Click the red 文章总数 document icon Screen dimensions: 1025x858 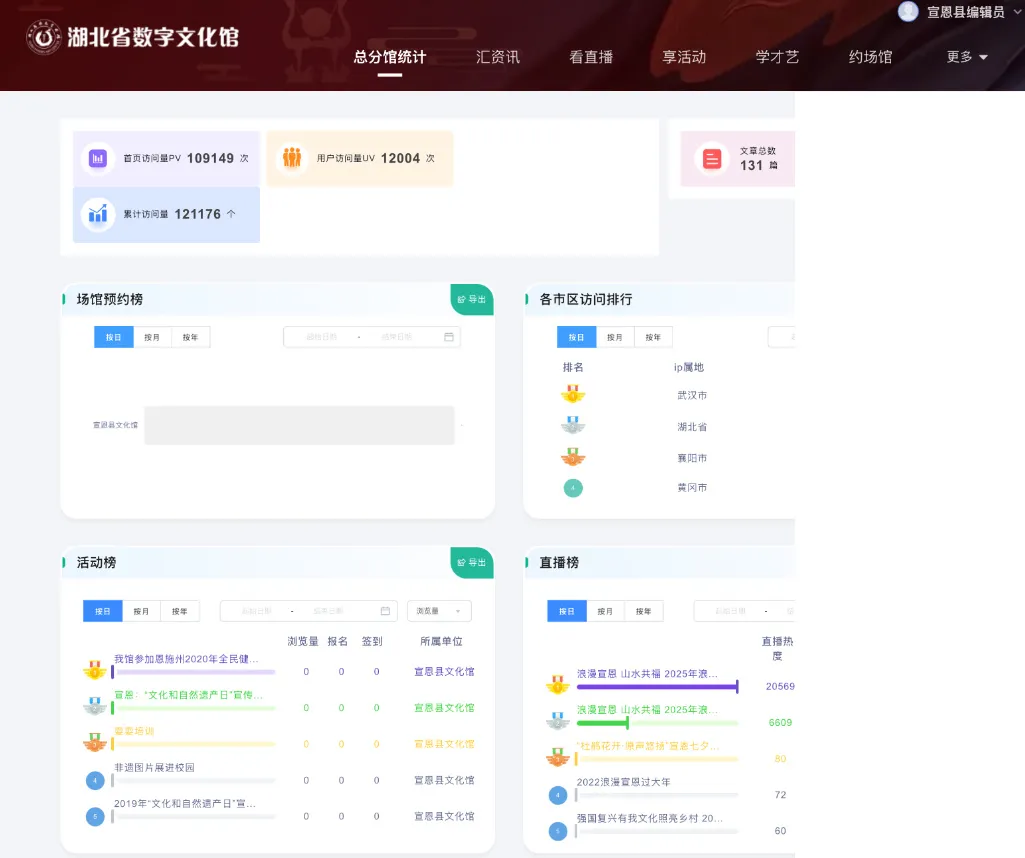[711, 158]
